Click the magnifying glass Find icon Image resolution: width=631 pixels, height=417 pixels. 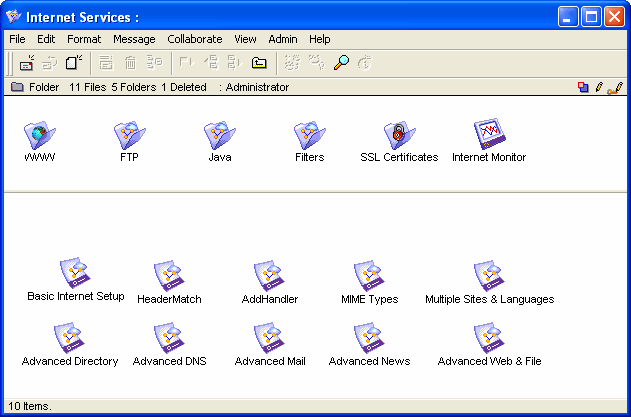(341, 63)
